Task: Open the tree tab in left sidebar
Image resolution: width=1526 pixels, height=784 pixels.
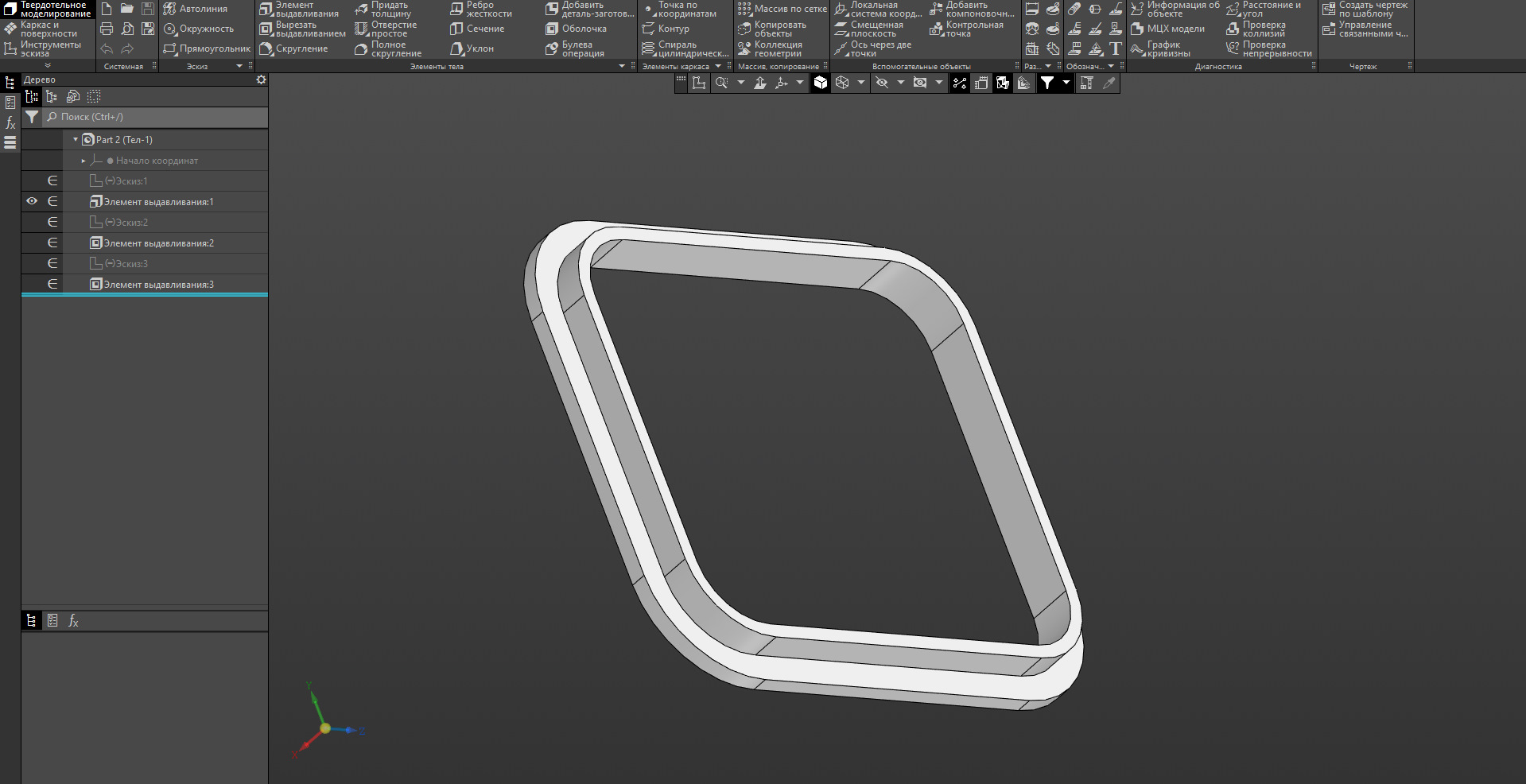Action: pyautogui.click(x=10, y=83)
